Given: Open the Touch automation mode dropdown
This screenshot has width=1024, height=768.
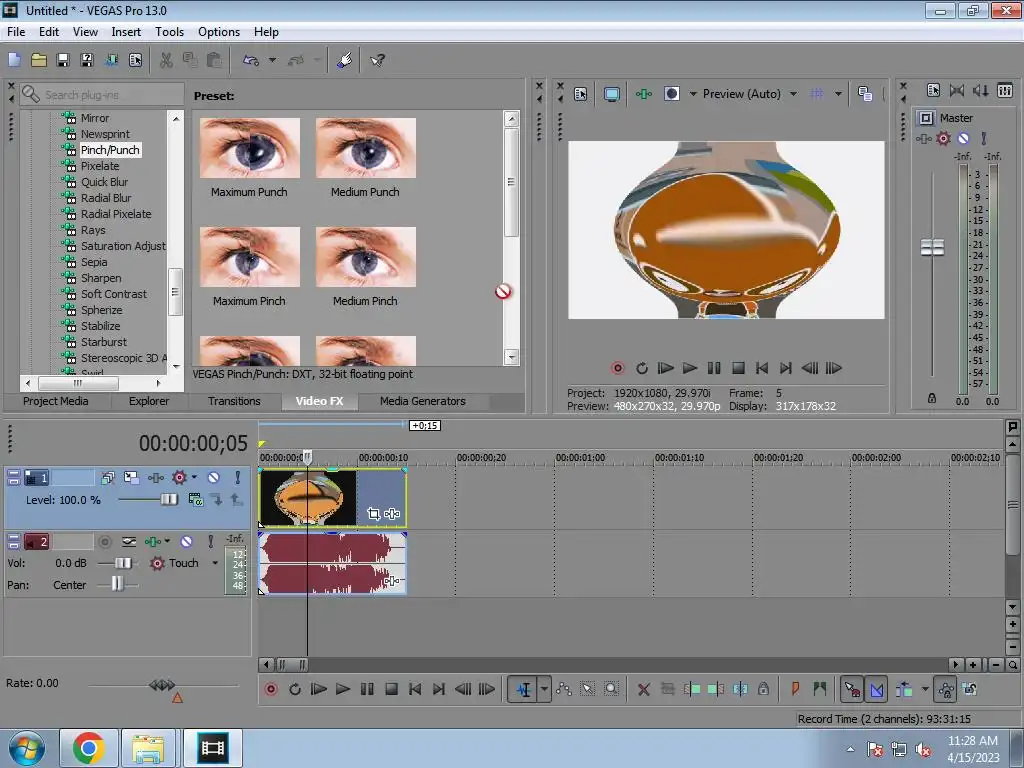Looking at the screenshot, I should pyautogui.click(x=214, y=563).
